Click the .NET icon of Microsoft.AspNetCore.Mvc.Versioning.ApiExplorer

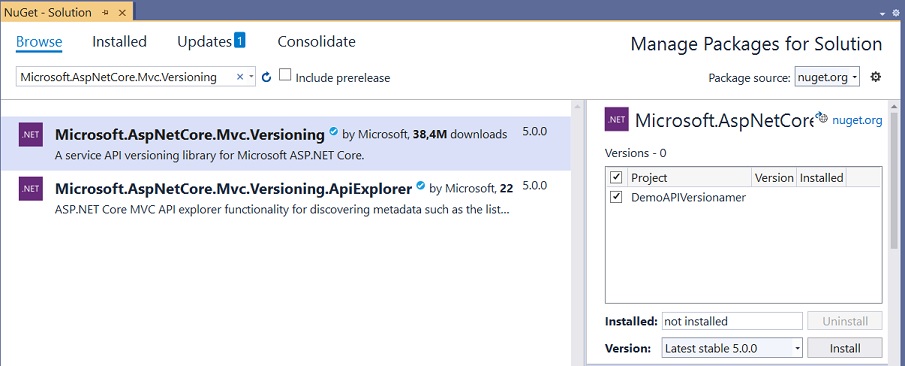[x=31, y=189]
